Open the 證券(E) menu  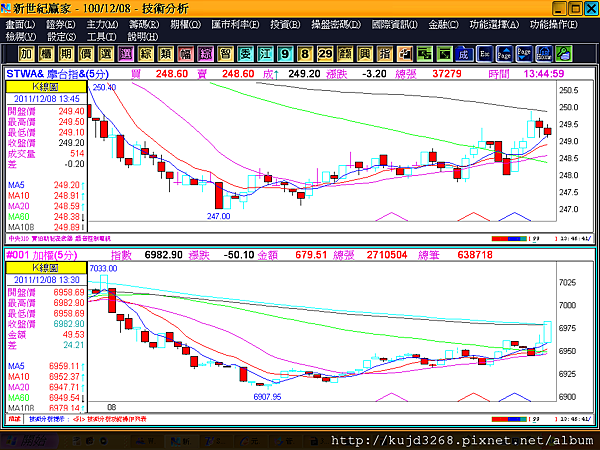[60, 24]
